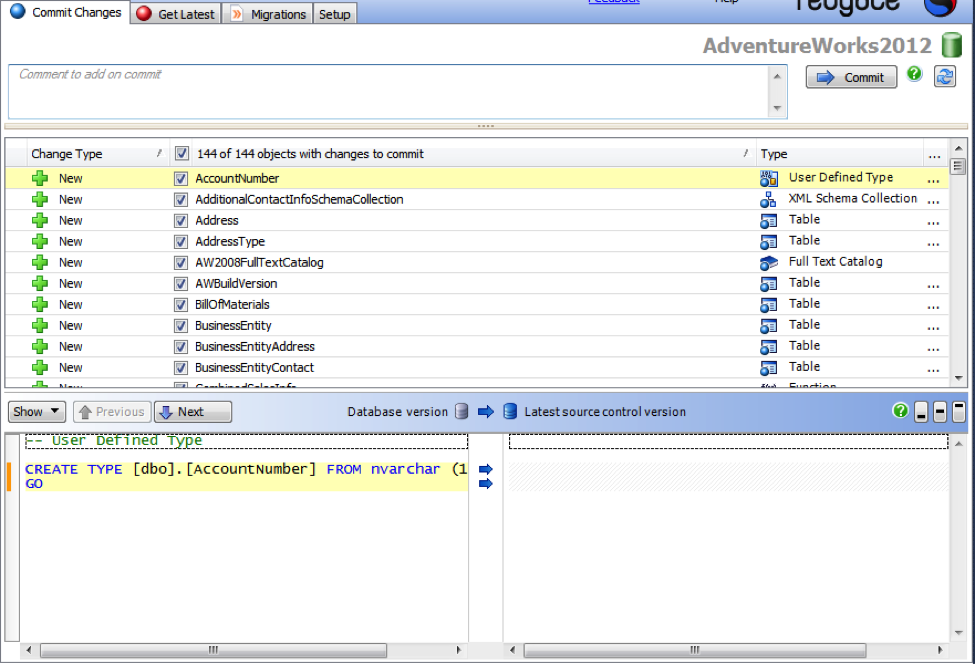Screen dimensions: 975x664
Task: Choose the middle split layout icon in comparison bar
Action: [x=940, y=412]
